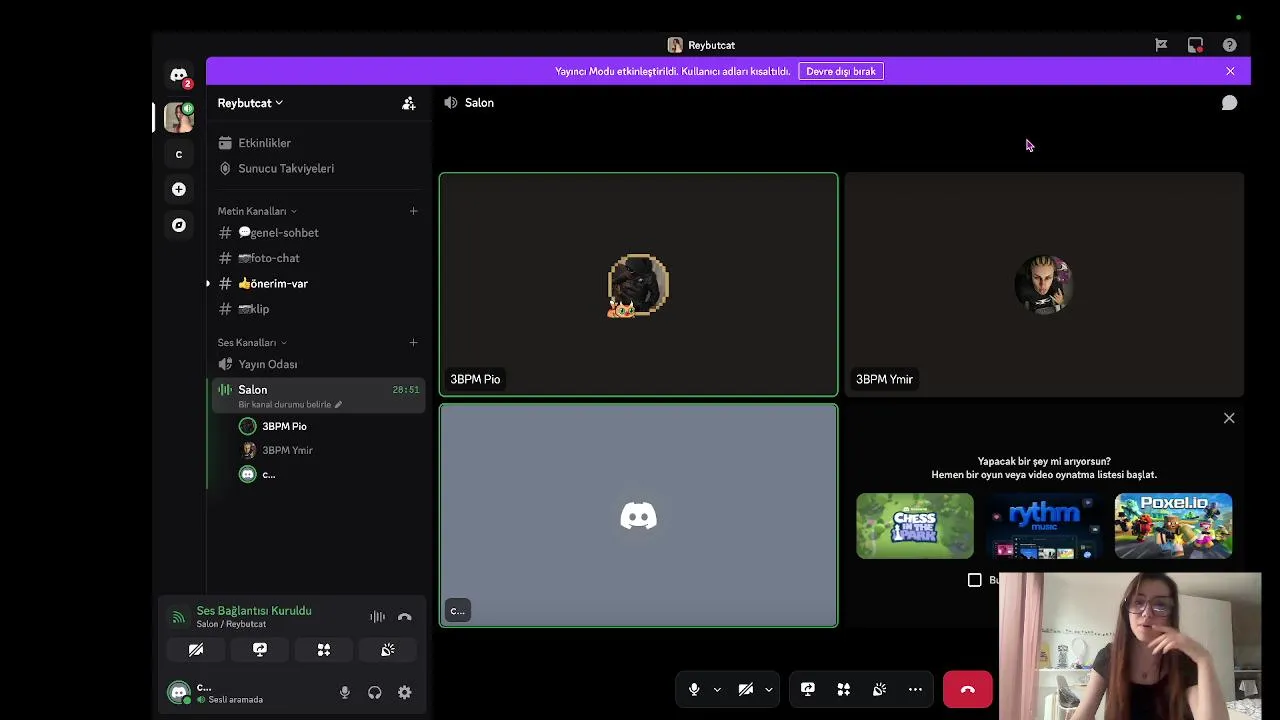The width and height of the screenshot is (1280, 720).
Task: Launch the Chess in the Park activity
Action: click(915, 526)
